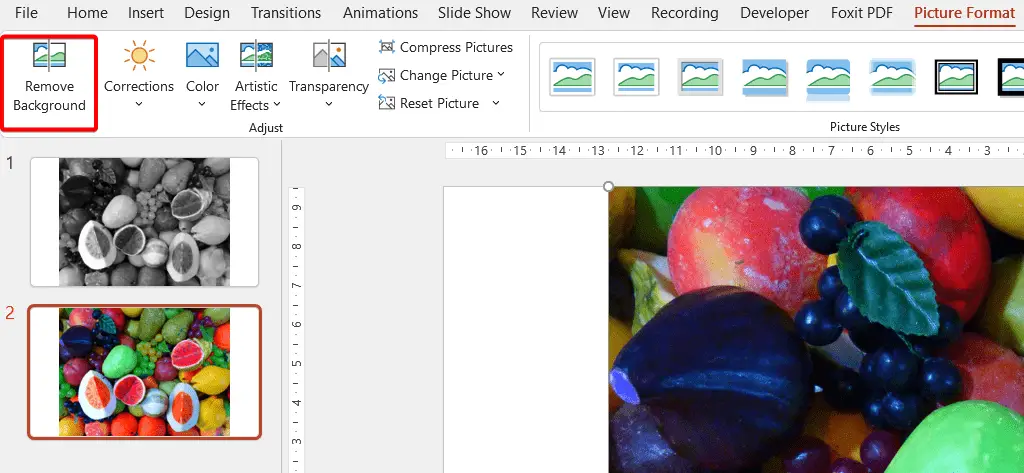Screen dimensions: 1024x473
Task: Apply the double black frame picture style
Action: [x=956, y=77]
